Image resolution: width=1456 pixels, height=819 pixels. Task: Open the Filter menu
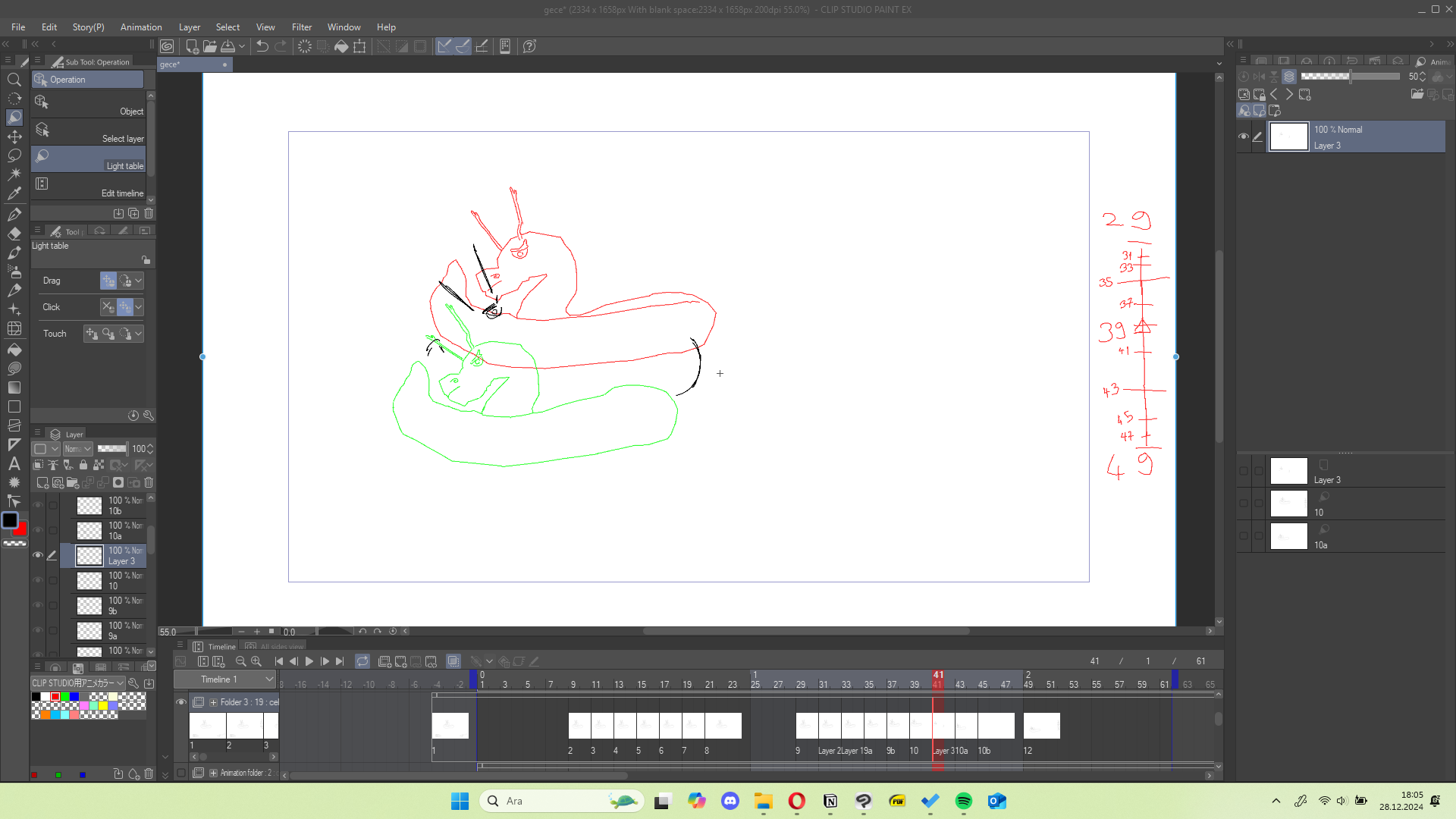(302, 27)
